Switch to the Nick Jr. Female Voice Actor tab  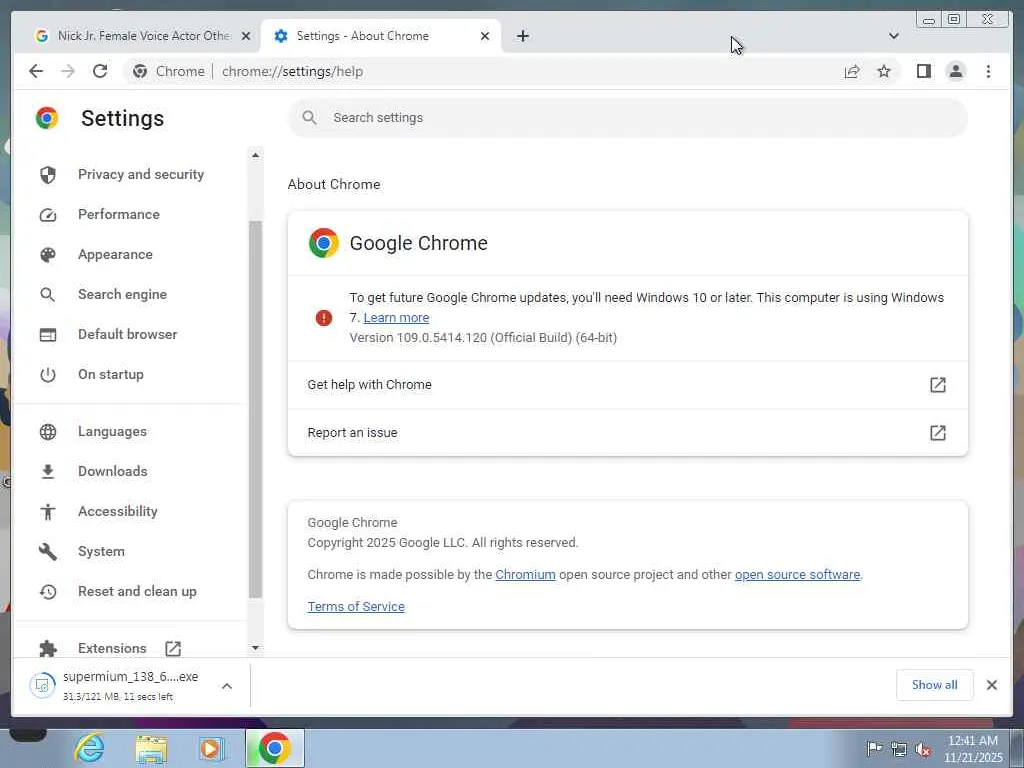[x=142, y=36]
